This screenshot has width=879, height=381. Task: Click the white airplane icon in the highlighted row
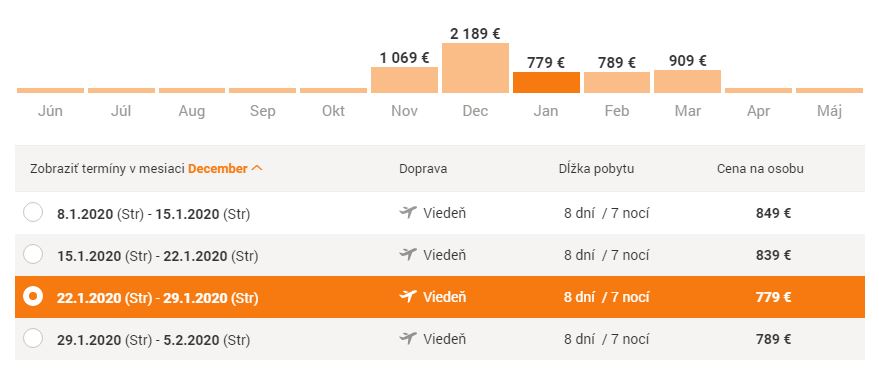(x=408, y=296)
